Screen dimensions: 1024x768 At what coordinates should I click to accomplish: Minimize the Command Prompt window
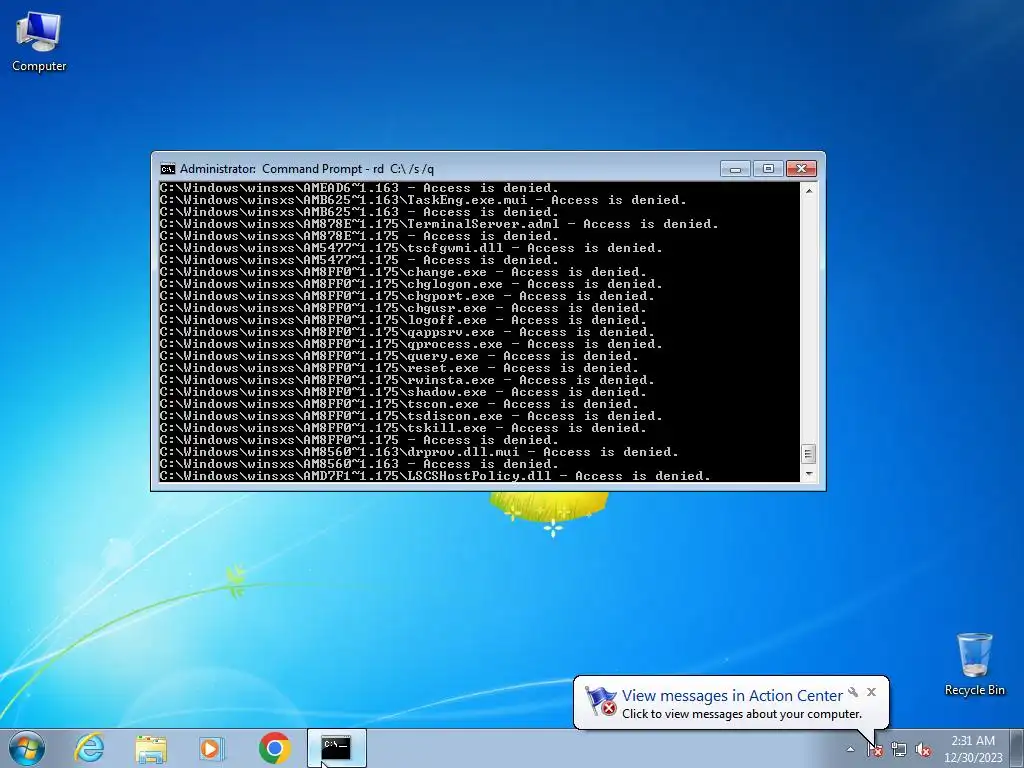point(735,168)
